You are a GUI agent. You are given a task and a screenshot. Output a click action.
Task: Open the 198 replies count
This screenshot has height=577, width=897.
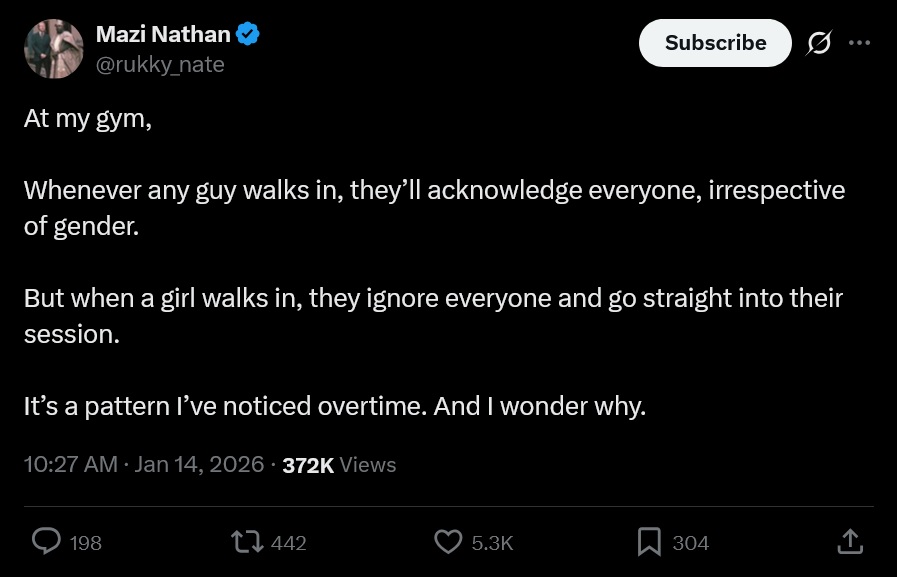tap(86, 542)
